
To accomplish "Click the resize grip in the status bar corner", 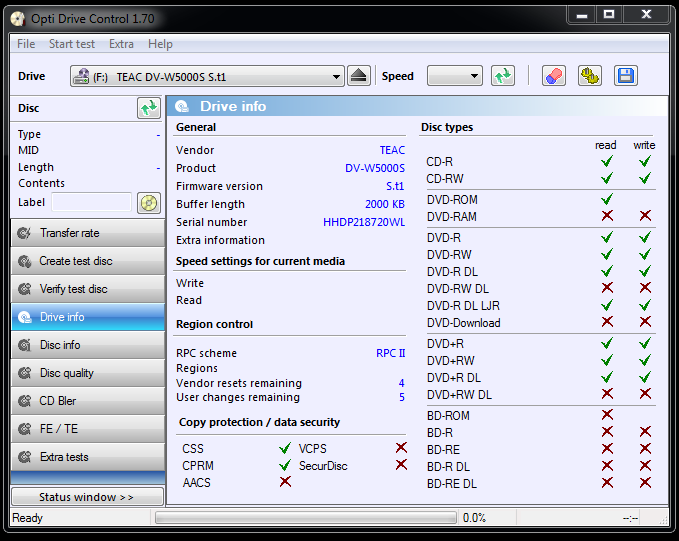I will click(663, 519).
